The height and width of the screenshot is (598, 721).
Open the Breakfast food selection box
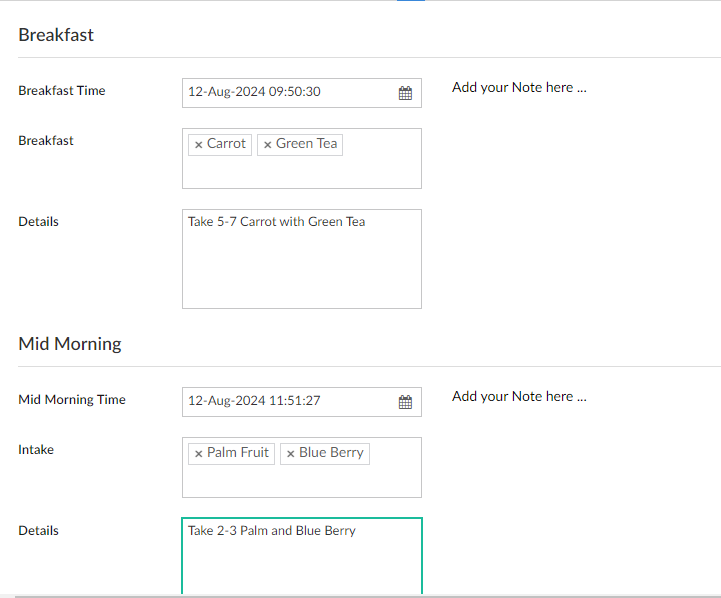pos(301,172)
